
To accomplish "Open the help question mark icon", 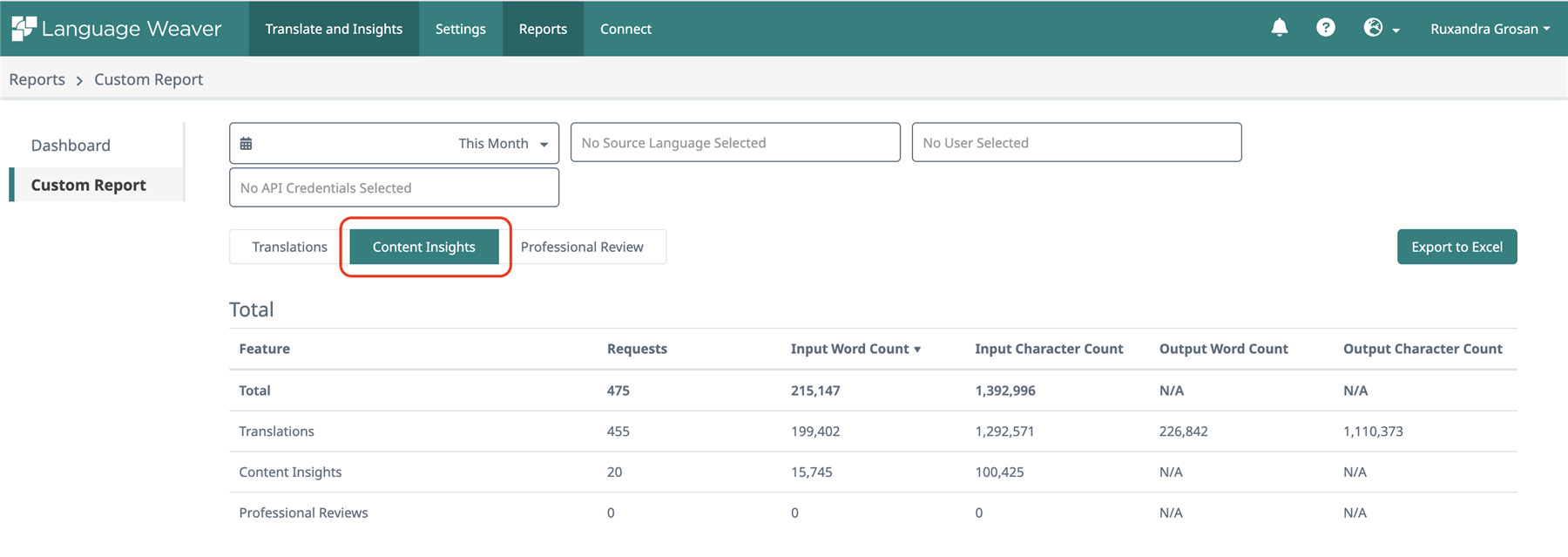I will point(1326,28).
